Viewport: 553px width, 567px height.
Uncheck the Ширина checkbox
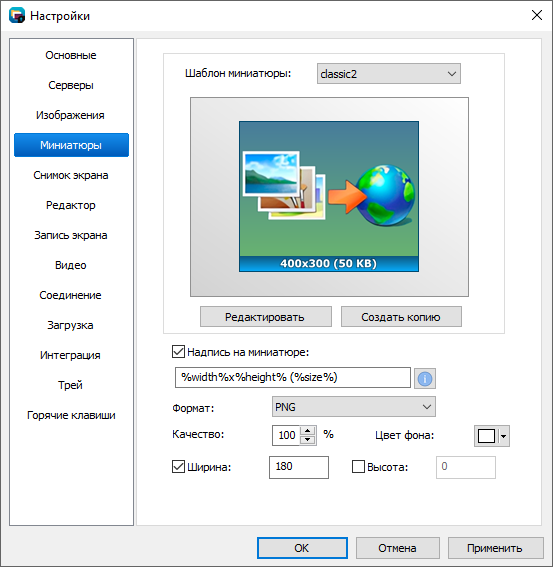point(178,467)
